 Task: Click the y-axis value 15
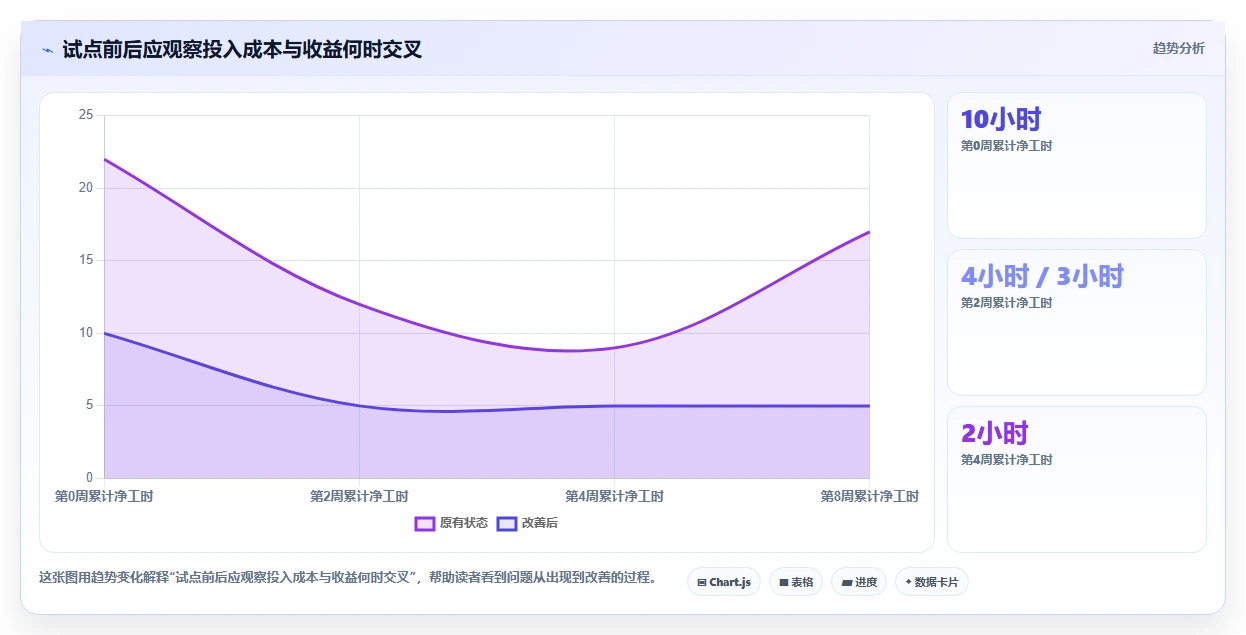[86, 260]
